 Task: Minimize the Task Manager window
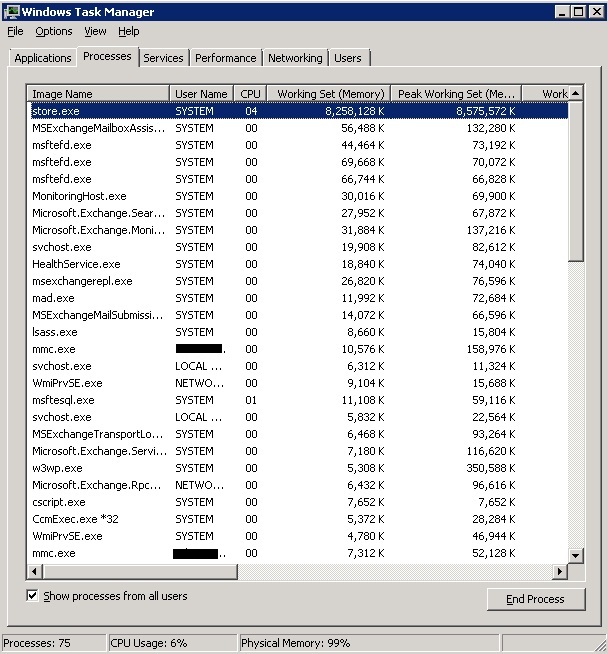(x=562, y=12)
